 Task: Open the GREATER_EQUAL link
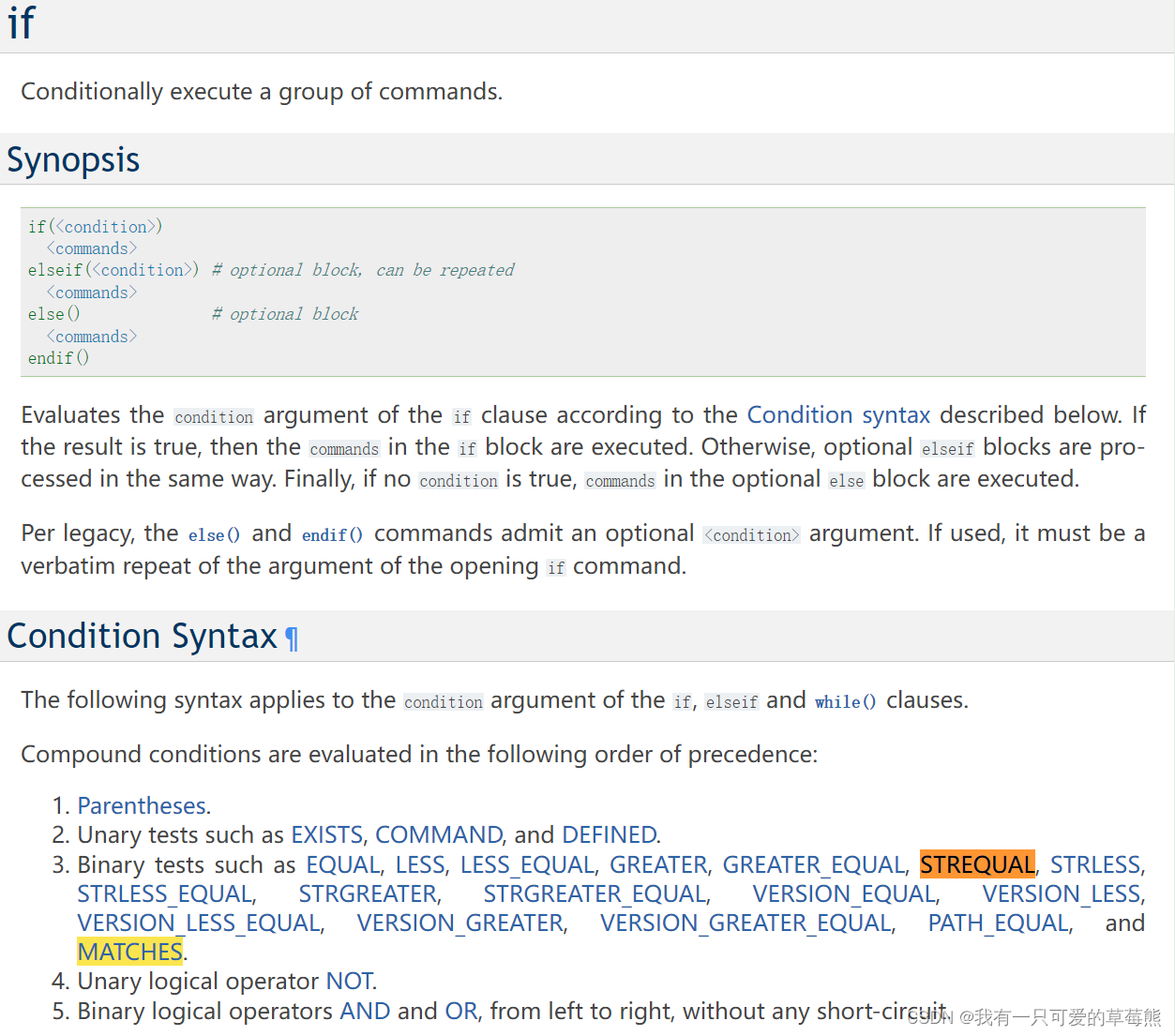tap(813, 864)
